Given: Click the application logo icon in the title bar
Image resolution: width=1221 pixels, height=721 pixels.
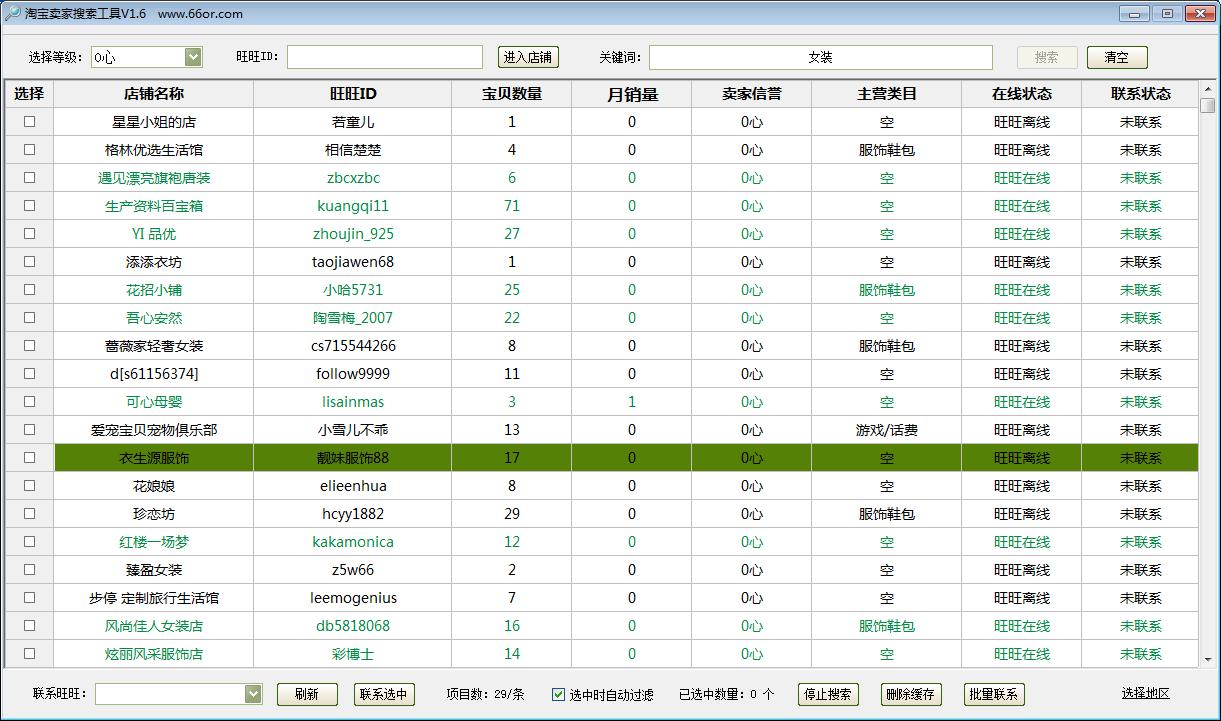Looking at the screenshot, I should pyautogui.click(x=14, y=13).
